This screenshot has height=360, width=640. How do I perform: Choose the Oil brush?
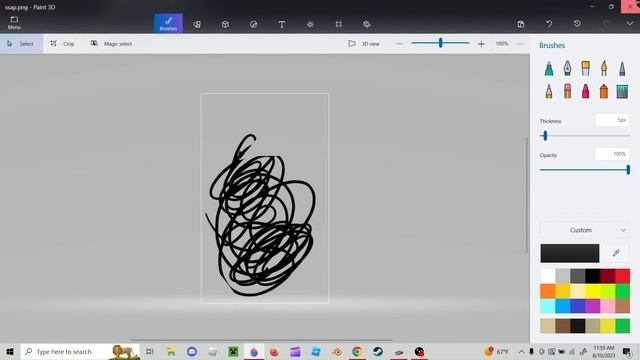click(x=586, y=69)
